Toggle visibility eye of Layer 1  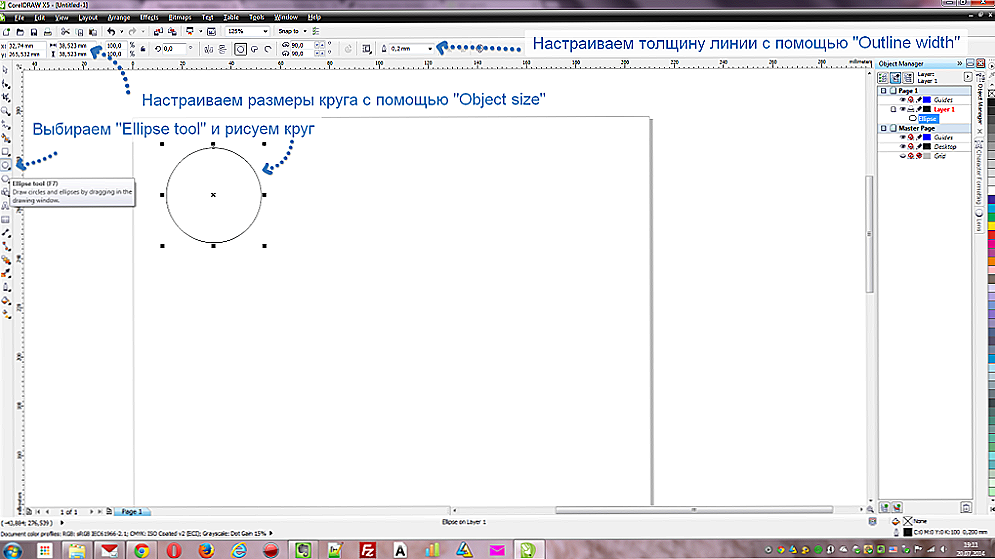(x=902, y=109)
